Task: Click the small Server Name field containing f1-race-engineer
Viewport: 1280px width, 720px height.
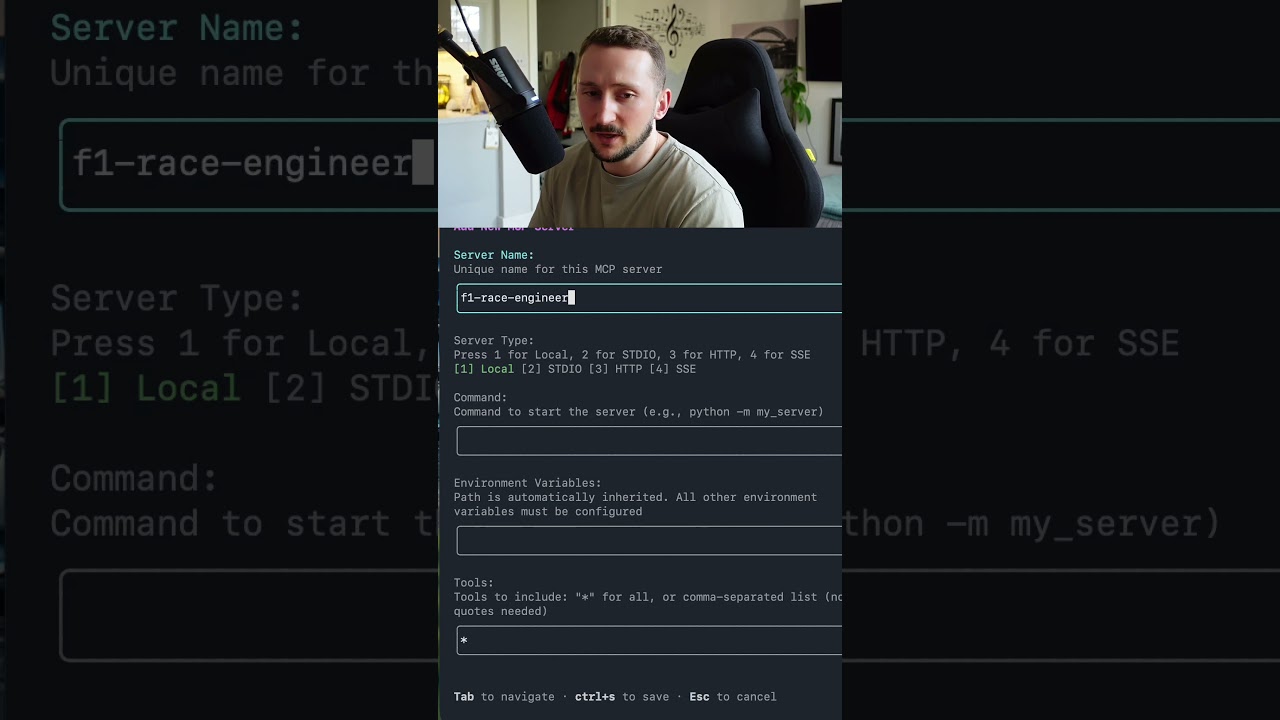Action: coord(648,298)
